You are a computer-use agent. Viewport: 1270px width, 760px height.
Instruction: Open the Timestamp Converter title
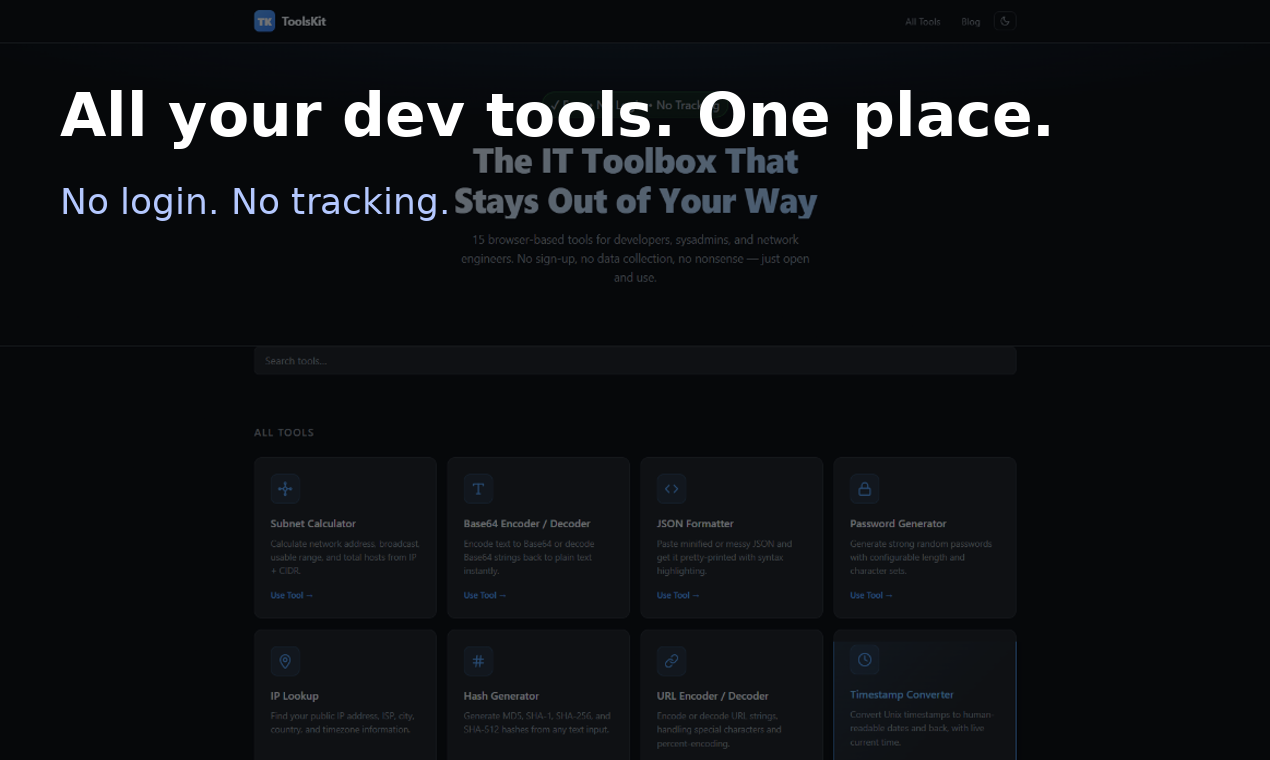click(902, 694)
